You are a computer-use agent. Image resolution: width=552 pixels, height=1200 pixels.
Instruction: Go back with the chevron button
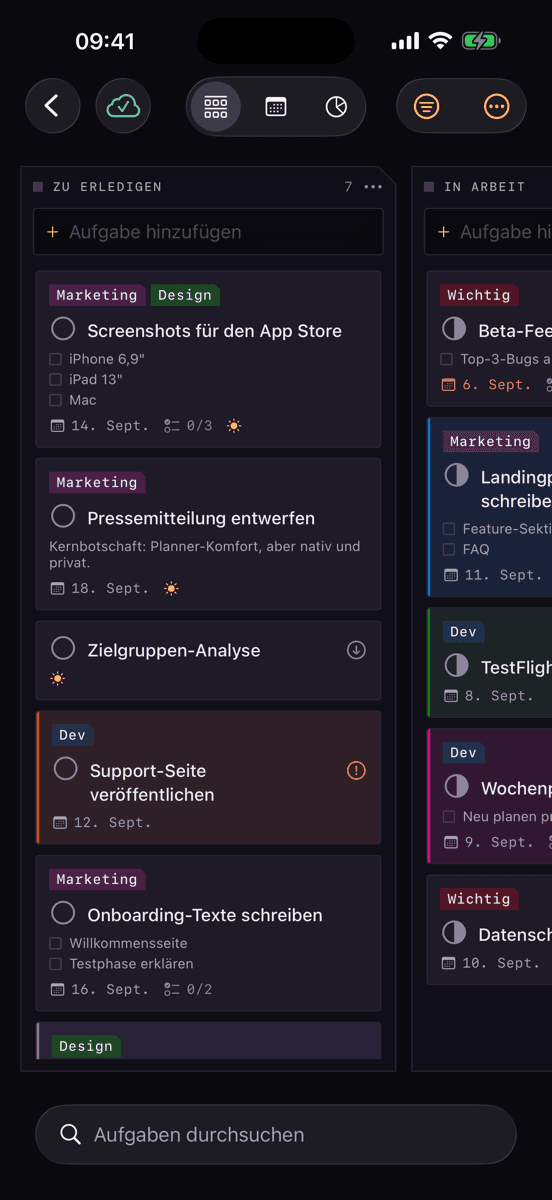[x=53, y=106]
